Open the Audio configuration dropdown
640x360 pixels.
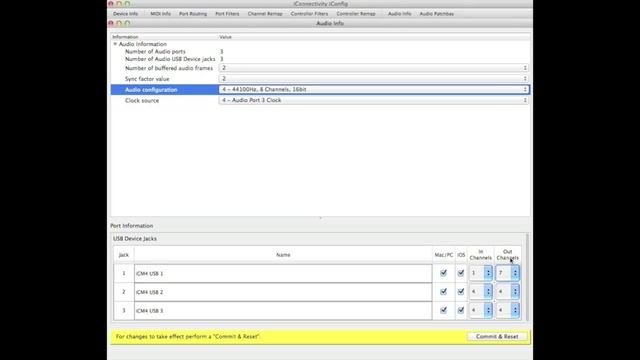point(373,89)
